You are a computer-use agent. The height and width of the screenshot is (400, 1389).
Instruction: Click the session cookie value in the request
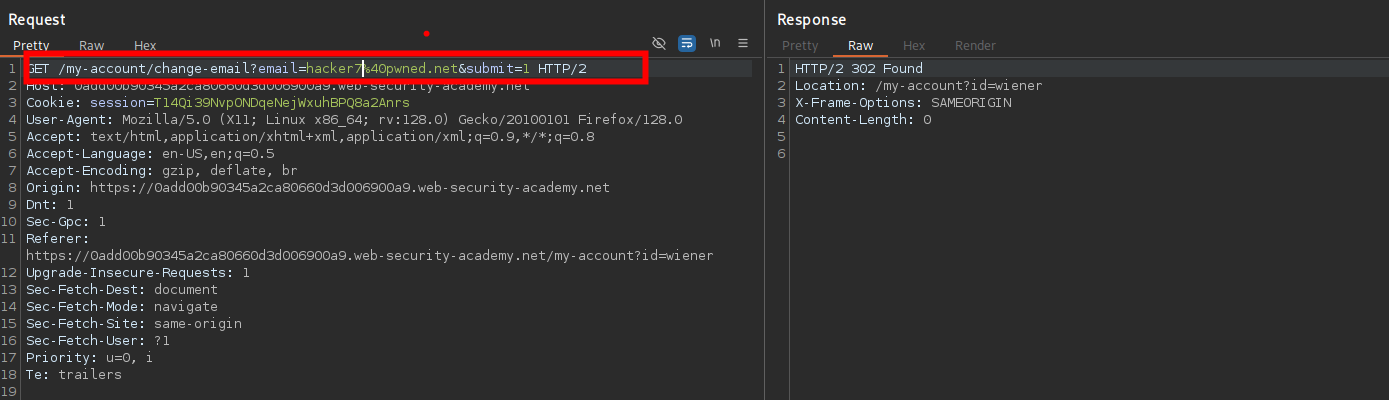pos(281,103)
